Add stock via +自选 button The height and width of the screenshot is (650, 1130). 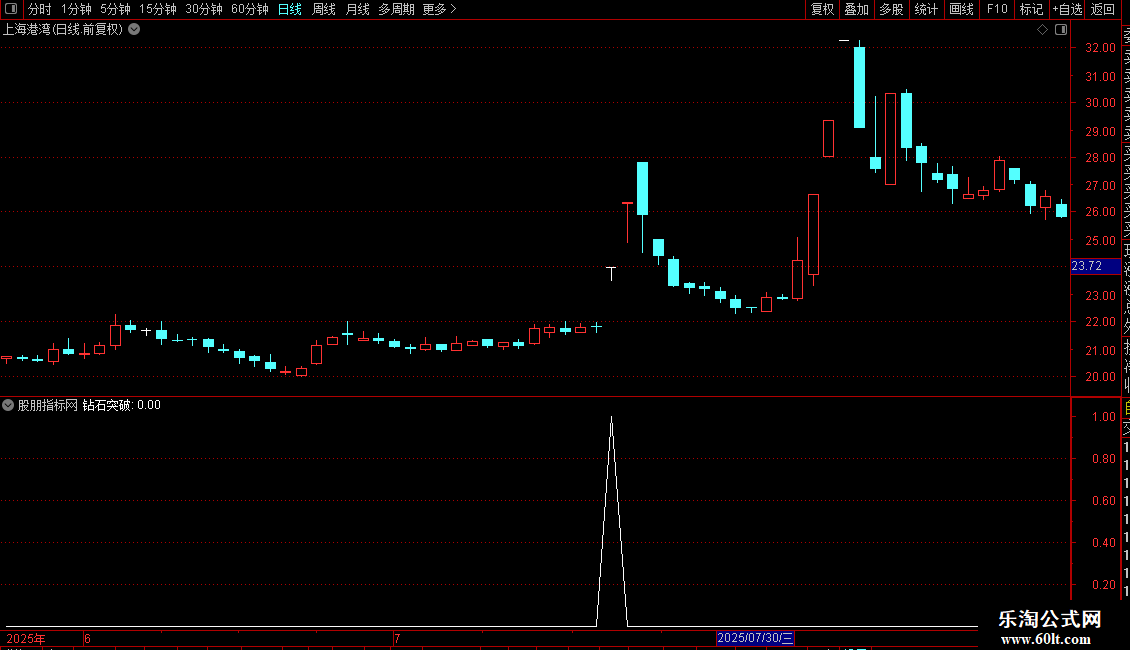pos(1067,9)
